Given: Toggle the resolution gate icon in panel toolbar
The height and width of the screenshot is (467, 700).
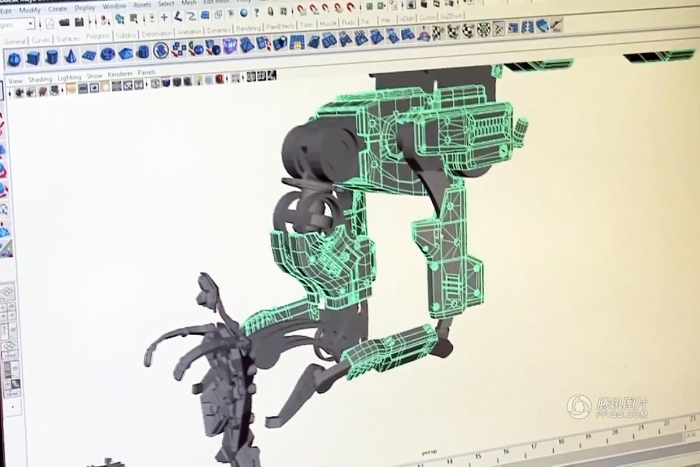Looking at the screenshot, I should point(94,88).
